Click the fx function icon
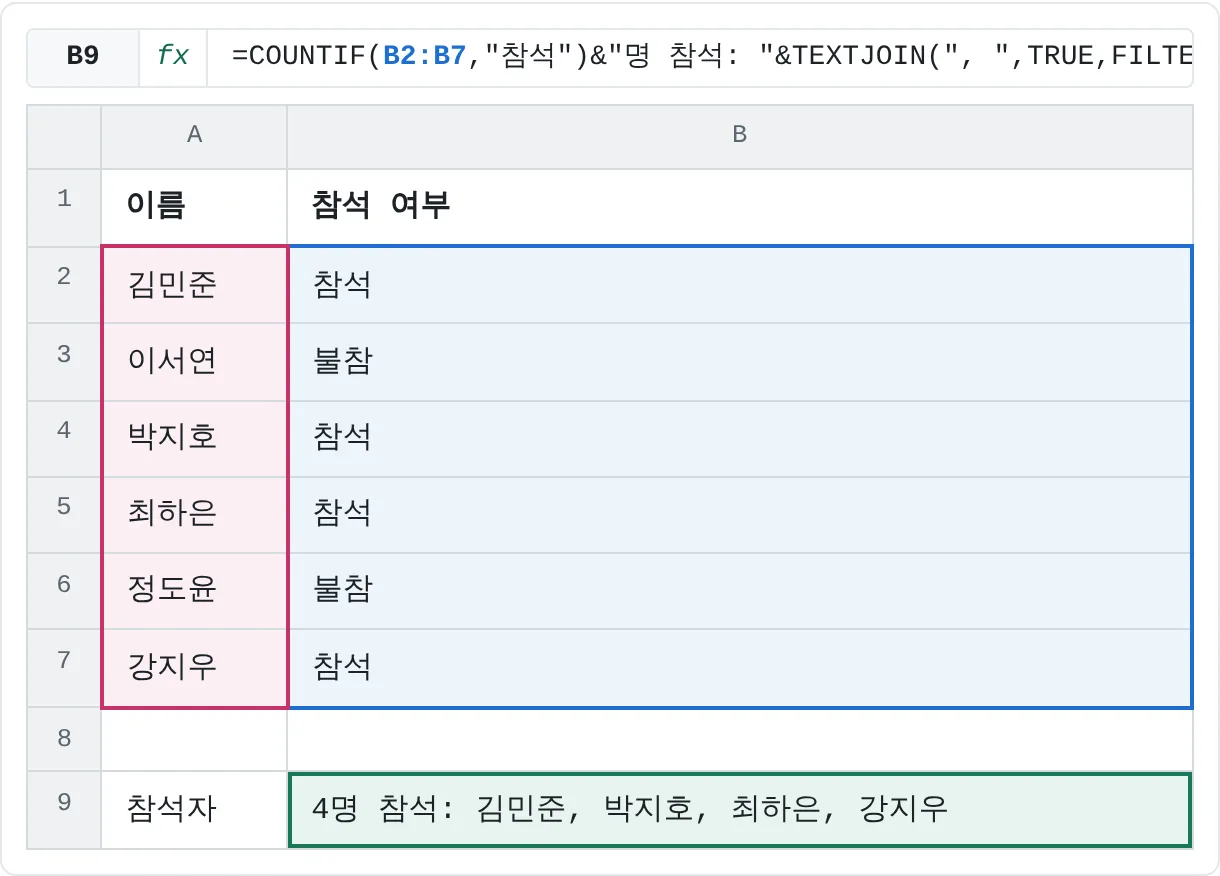This screenshot has width=1220, height=876. pyautogui.click(x=173, y=56)
